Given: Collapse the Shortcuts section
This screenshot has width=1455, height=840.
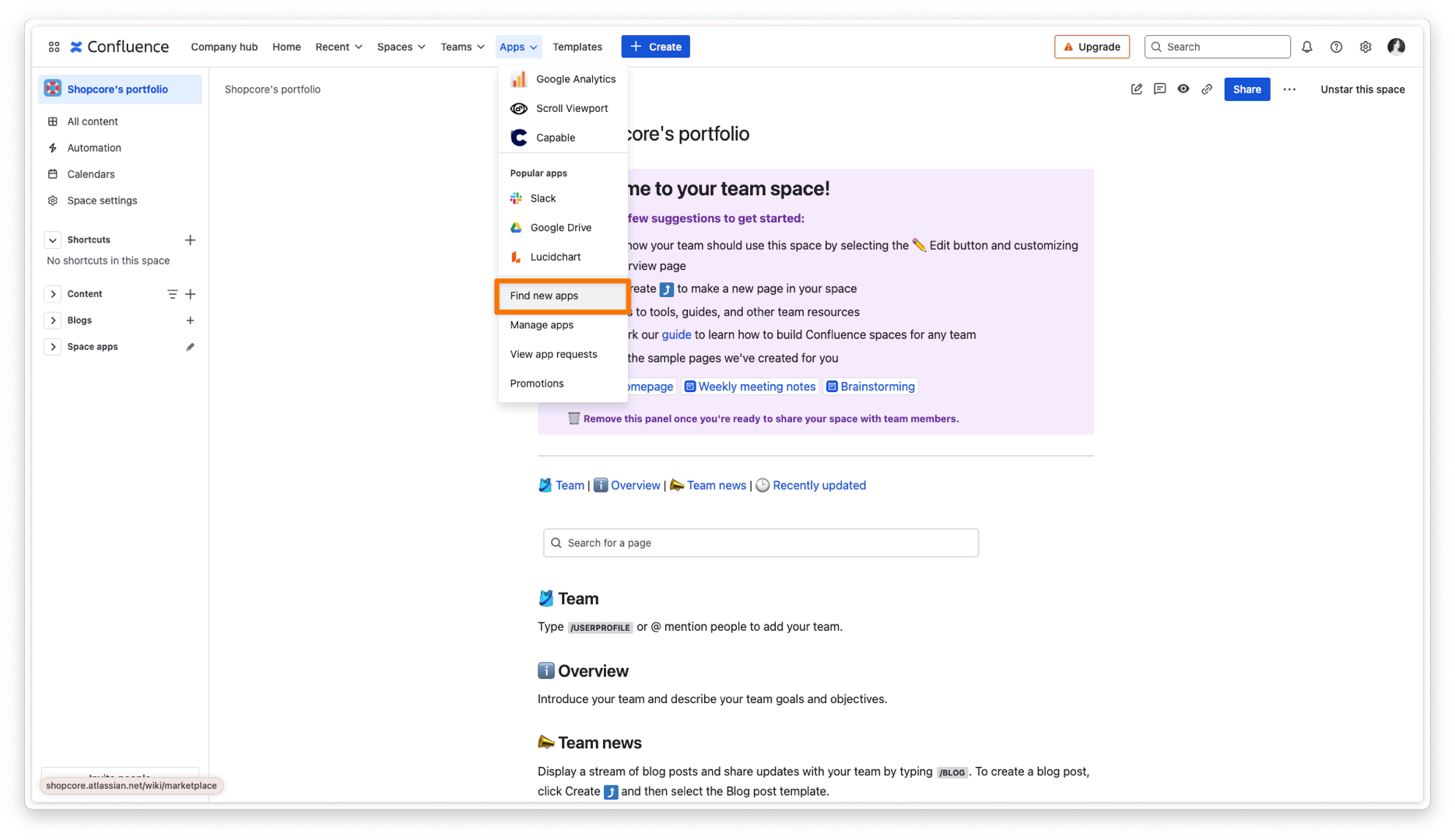Looking at the screenshot, I should 52,240.
